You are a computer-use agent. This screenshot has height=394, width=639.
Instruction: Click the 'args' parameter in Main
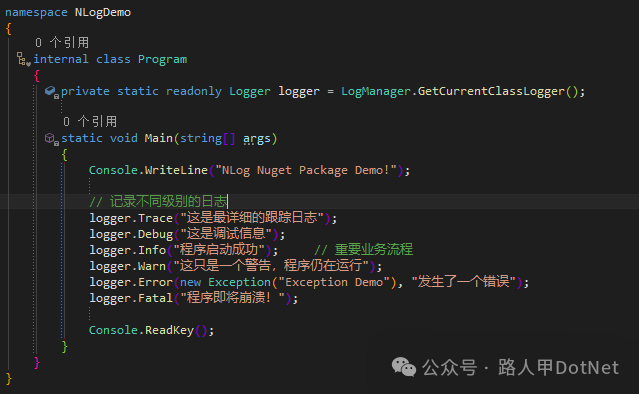257,139
